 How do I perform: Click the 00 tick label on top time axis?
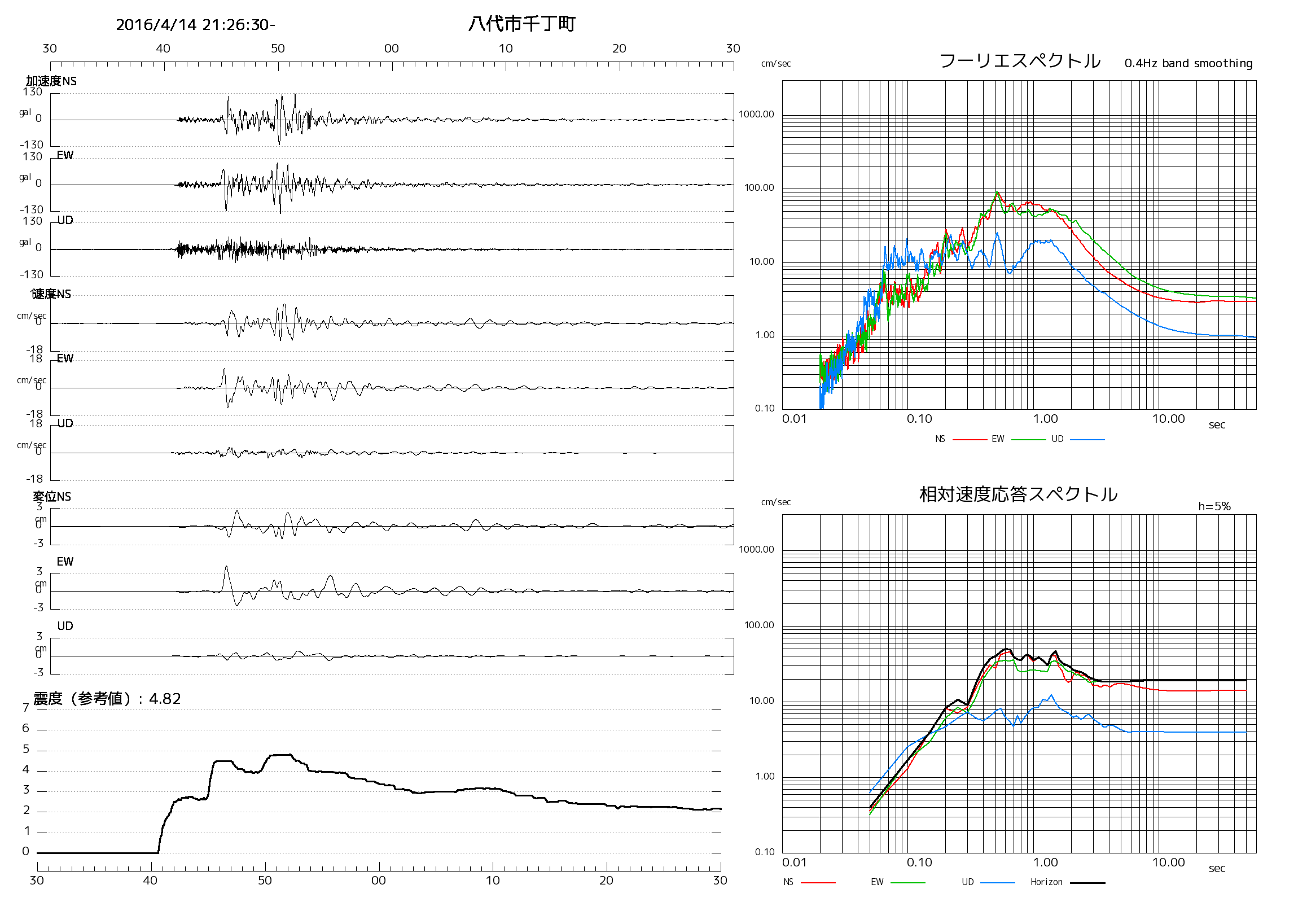tap(391, 49)
